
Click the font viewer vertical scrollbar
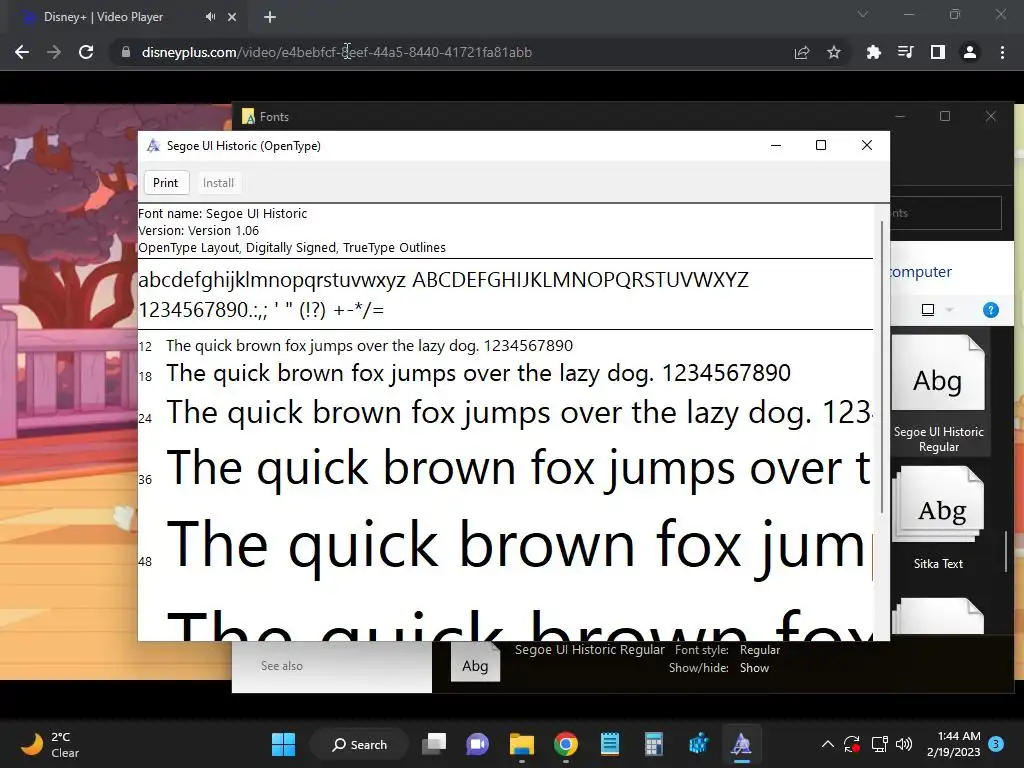click(882, 367)
